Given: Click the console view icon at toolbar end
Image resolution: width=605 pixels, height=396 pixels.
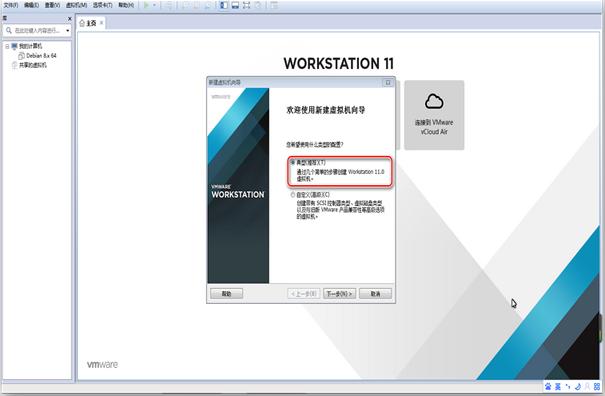Looking at the screenshot, I should pos(274,5).
